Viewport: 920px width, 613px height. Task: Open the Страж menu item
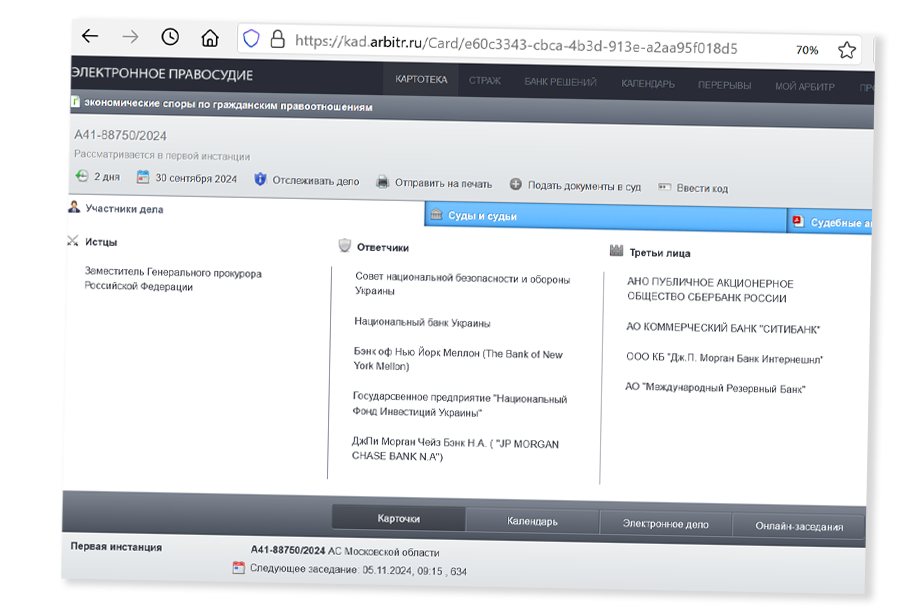click(x=485, y=80)
